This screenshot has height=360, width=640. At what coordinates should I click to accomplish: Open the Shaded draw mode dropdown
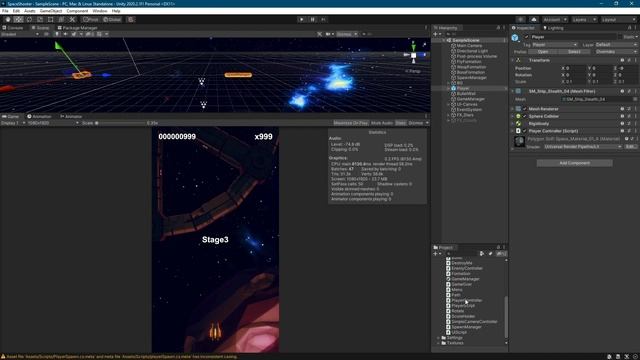tap(20, 34)
